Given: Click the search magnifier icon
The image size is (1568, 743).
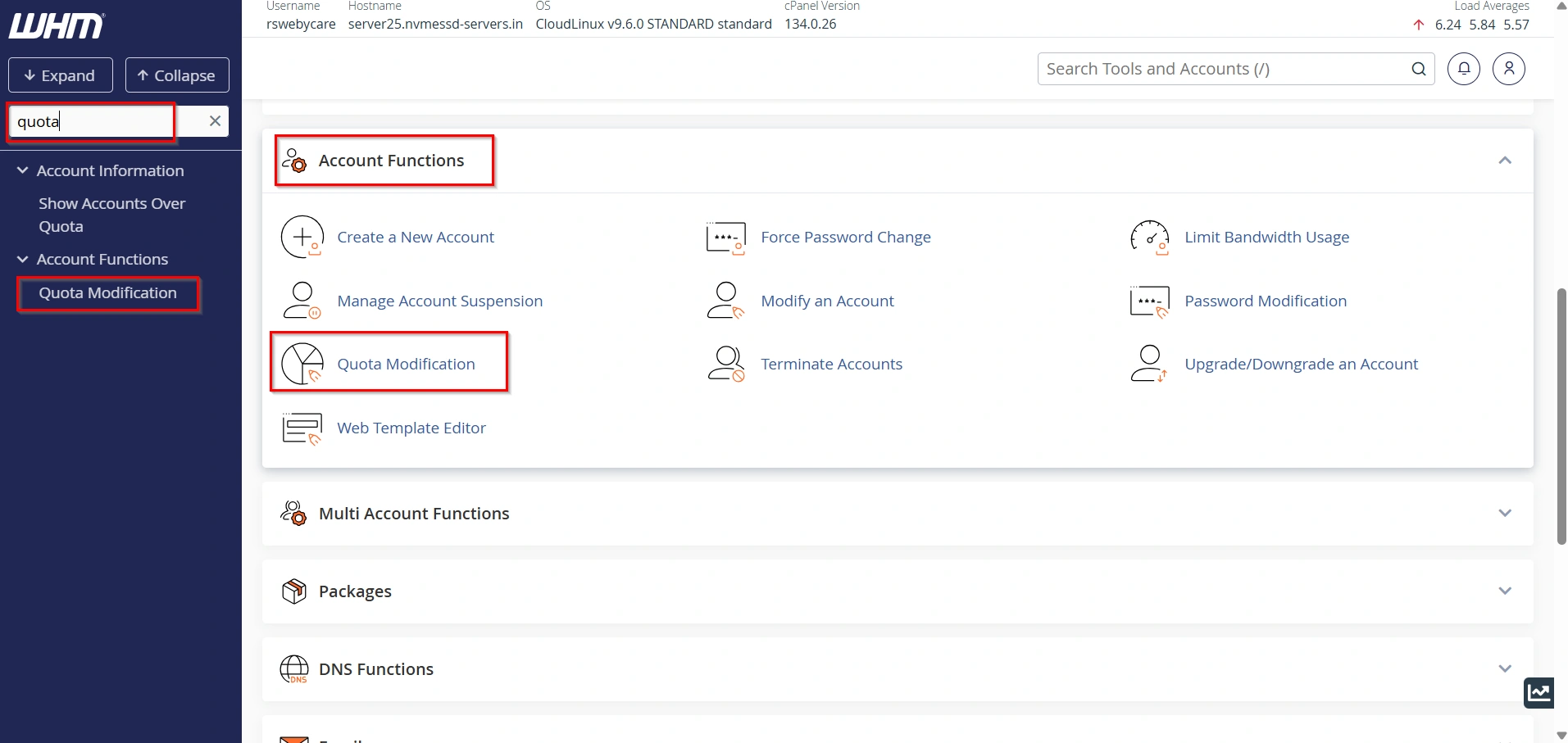Looking at the screenshot, I should tap(1419, 69).
